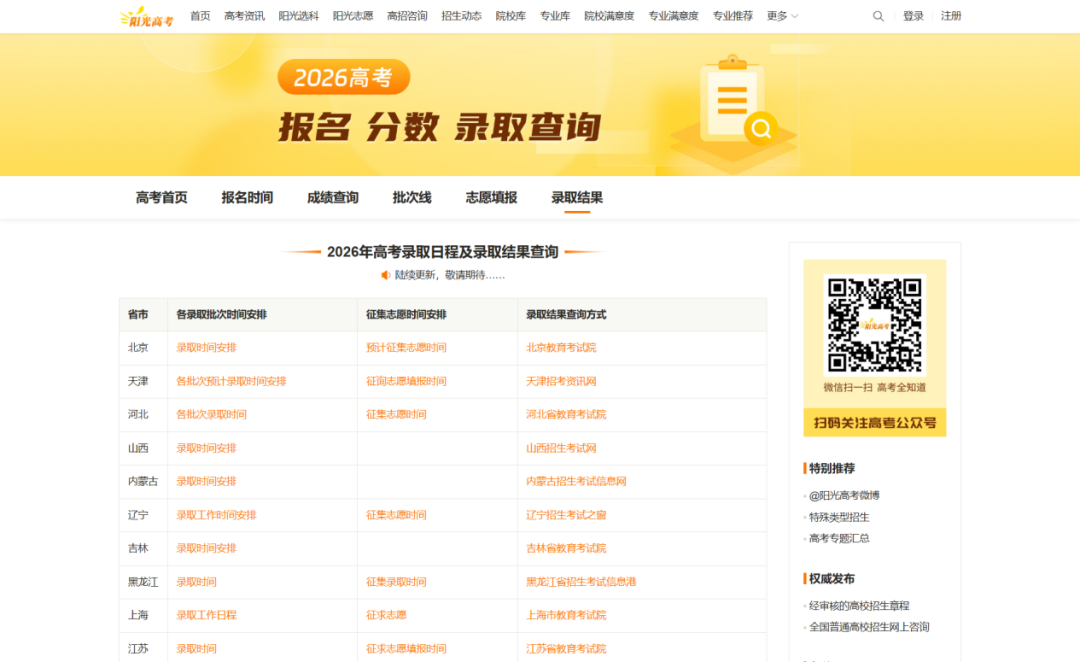Visit 江苏省教育考试院 link
Image resolution: width=1080 pixels, height=662 pixels.
point(566,649)
